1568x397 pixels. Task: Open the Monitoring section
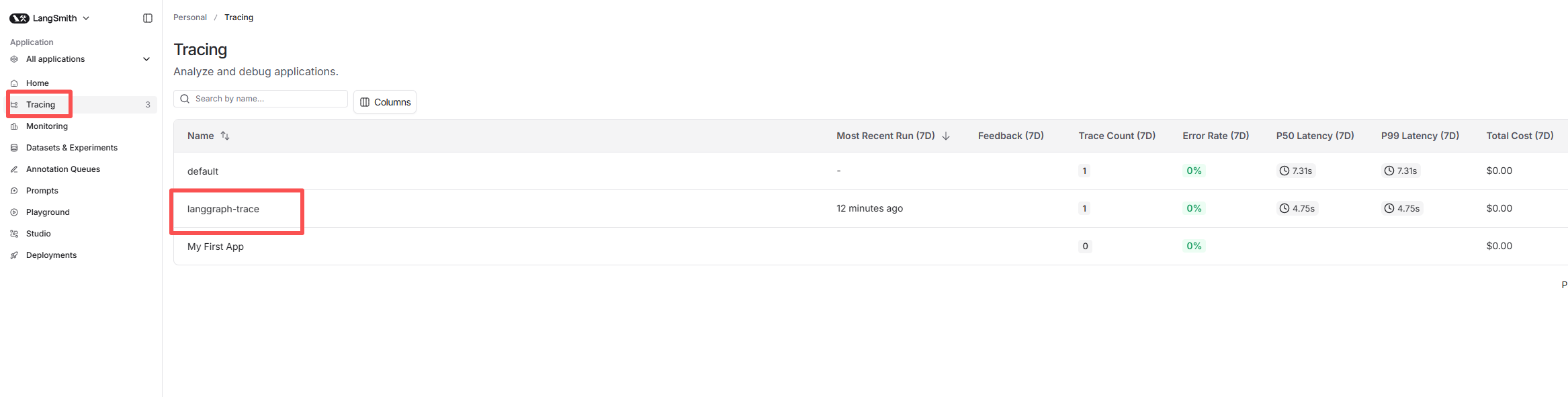[47, 126]
